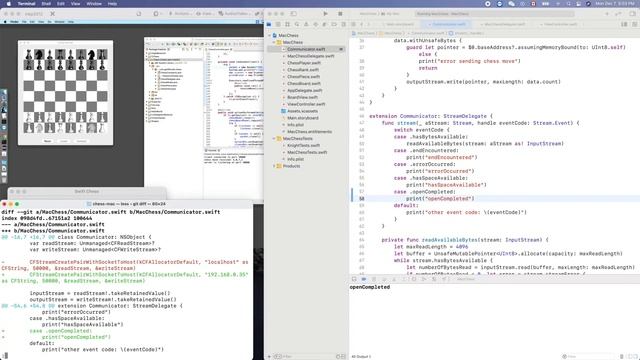Open MacChessTests.swift in the navigator
The image size is (640, 360).
[307, 152]
